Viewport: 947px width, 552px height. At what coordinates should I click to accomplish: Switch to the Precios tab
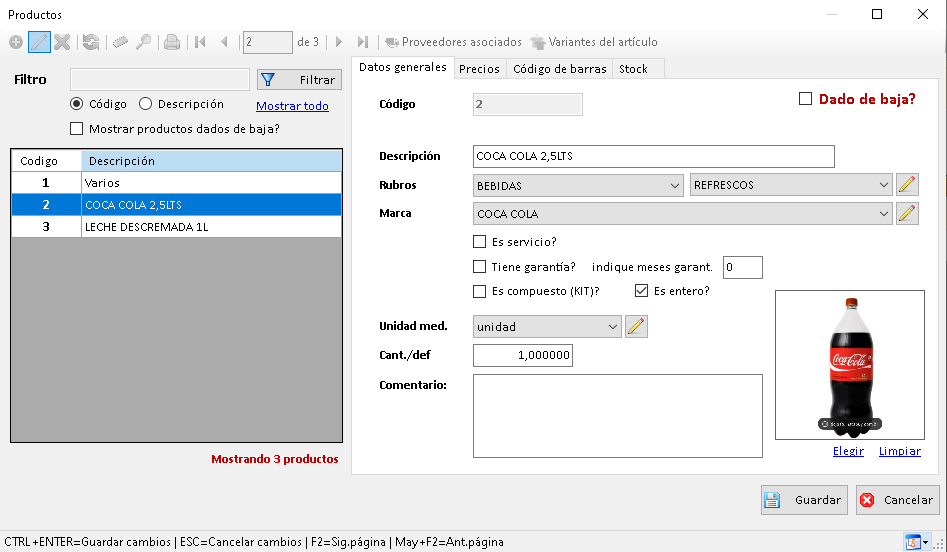(x=479, y=69)
